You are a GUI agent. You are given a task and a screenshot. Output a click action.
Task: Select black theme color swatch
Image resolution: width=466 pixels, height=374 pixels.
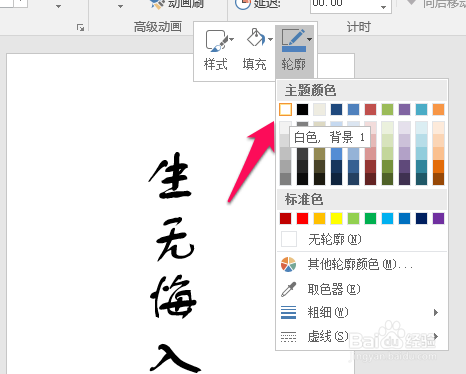pos(303,109)
